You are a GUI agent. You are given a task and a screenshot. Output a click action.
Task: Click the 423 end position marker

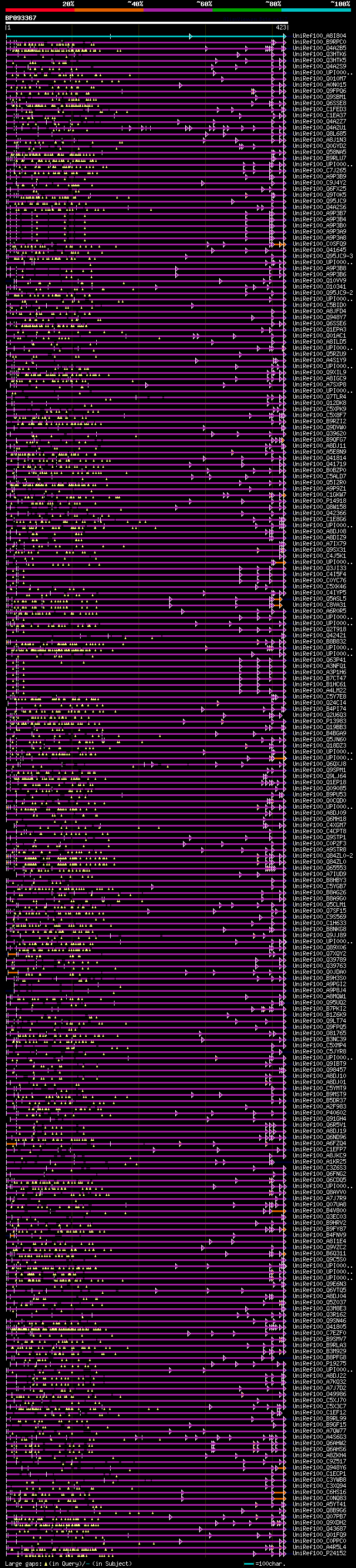(280, 27)
